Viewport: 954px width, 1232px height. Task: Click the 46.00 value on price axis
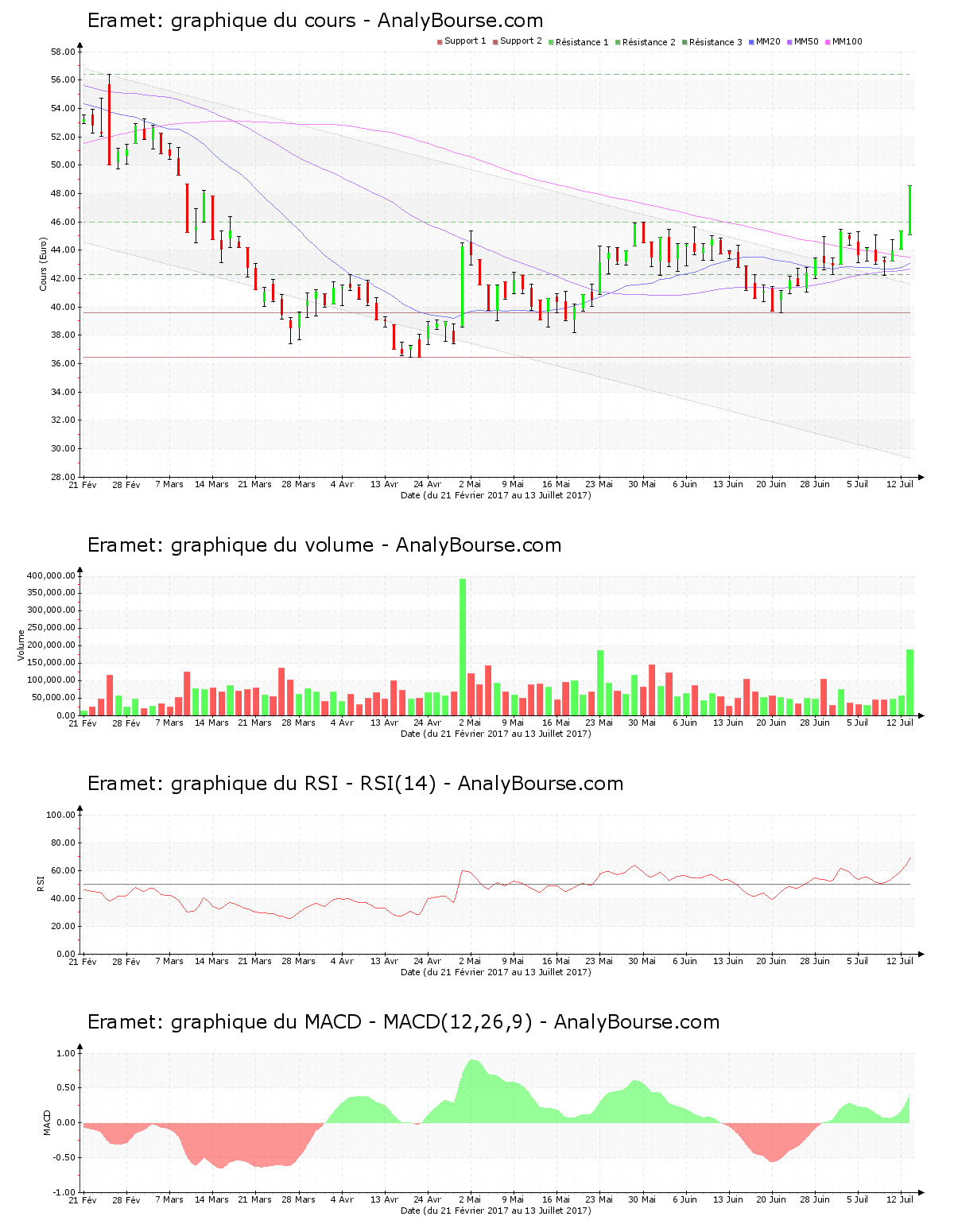tap(63, 222)
